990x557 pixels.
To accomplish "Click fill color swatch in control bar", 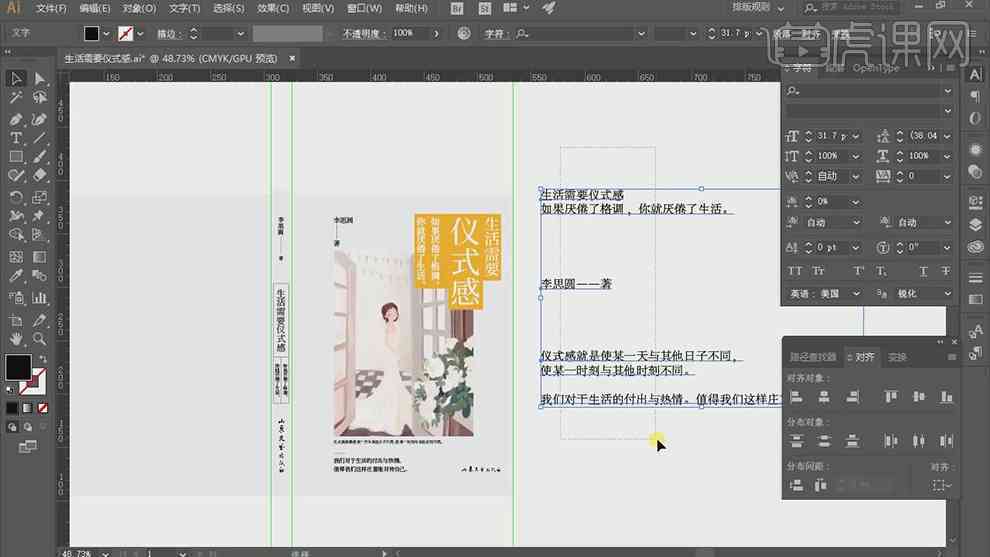I will click(x=91, y=33).
